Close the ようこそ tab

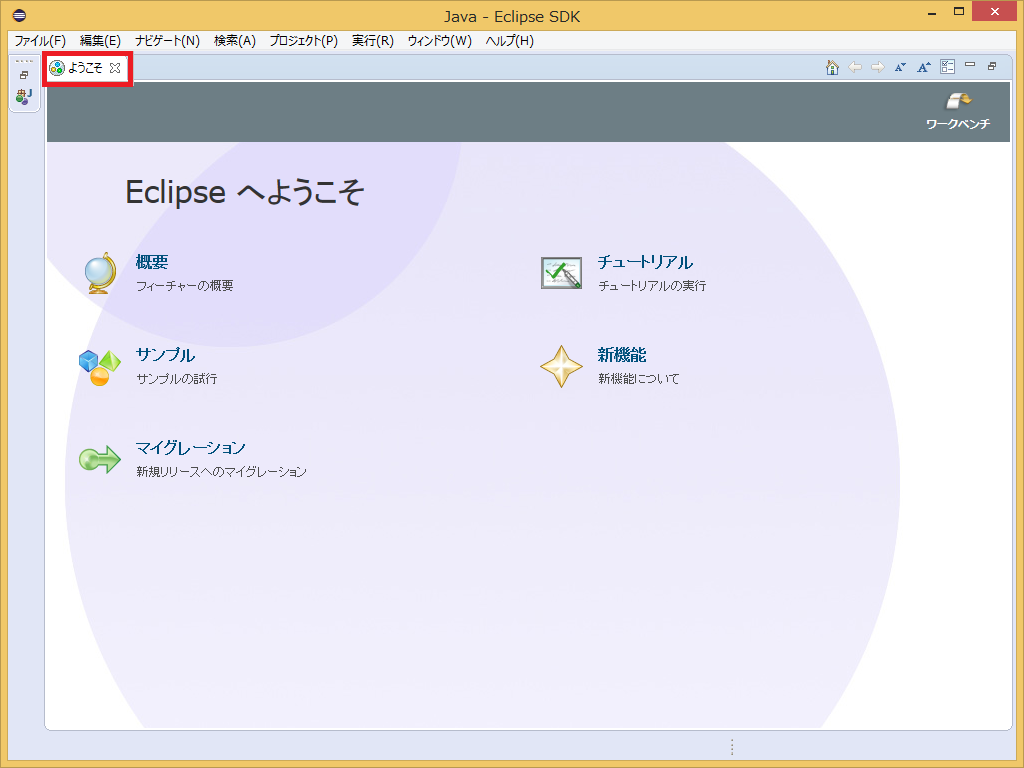pyautogui.click(x=115, y=68)
